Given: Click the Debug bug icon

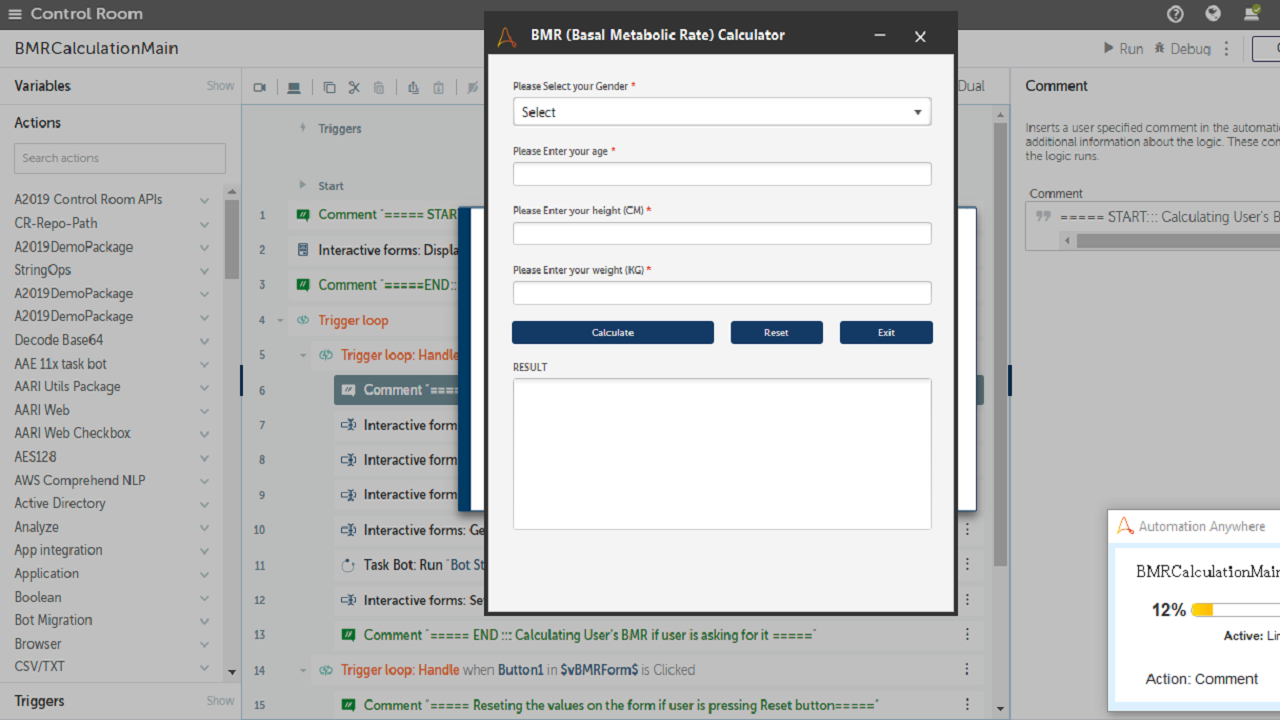Looking at the screenshot, I should [x=1160, y=48].
